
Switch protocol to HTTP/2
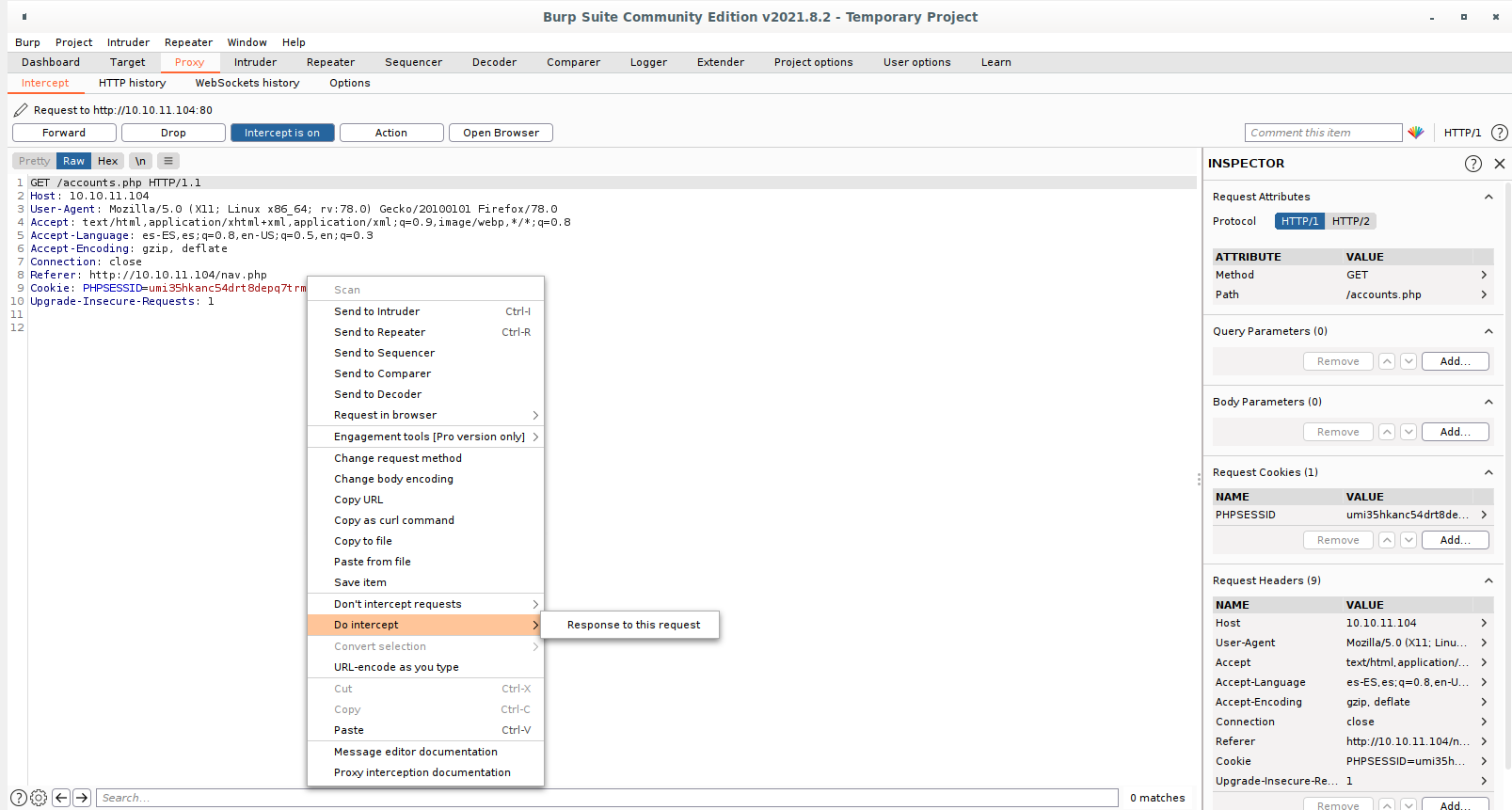point(1350,221)
